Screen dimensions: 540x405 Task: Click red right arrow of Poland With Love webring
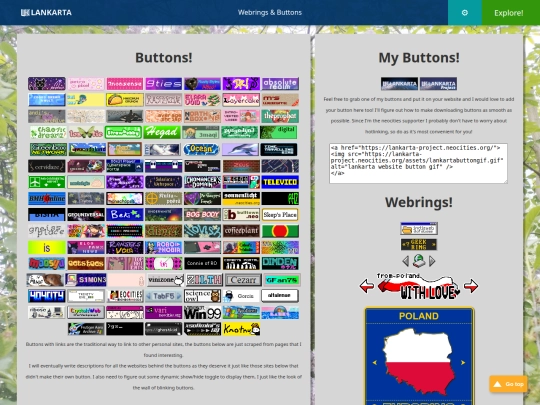tap(471, 286)
